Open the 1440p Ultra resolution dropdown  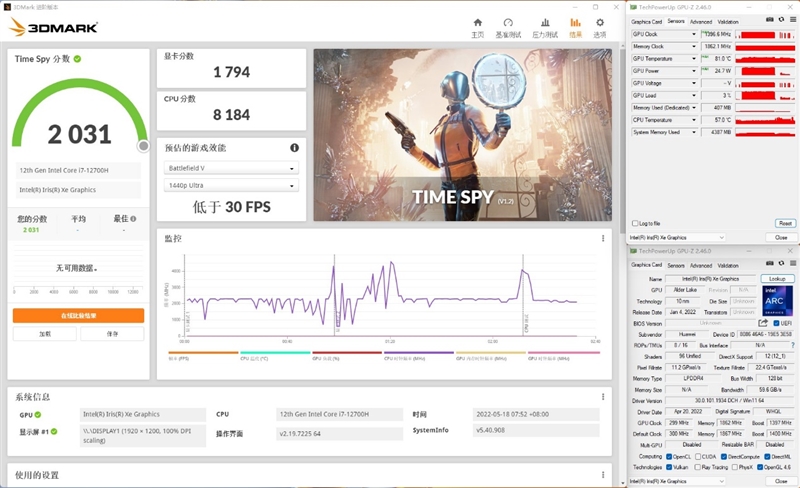tap(231, 185)
